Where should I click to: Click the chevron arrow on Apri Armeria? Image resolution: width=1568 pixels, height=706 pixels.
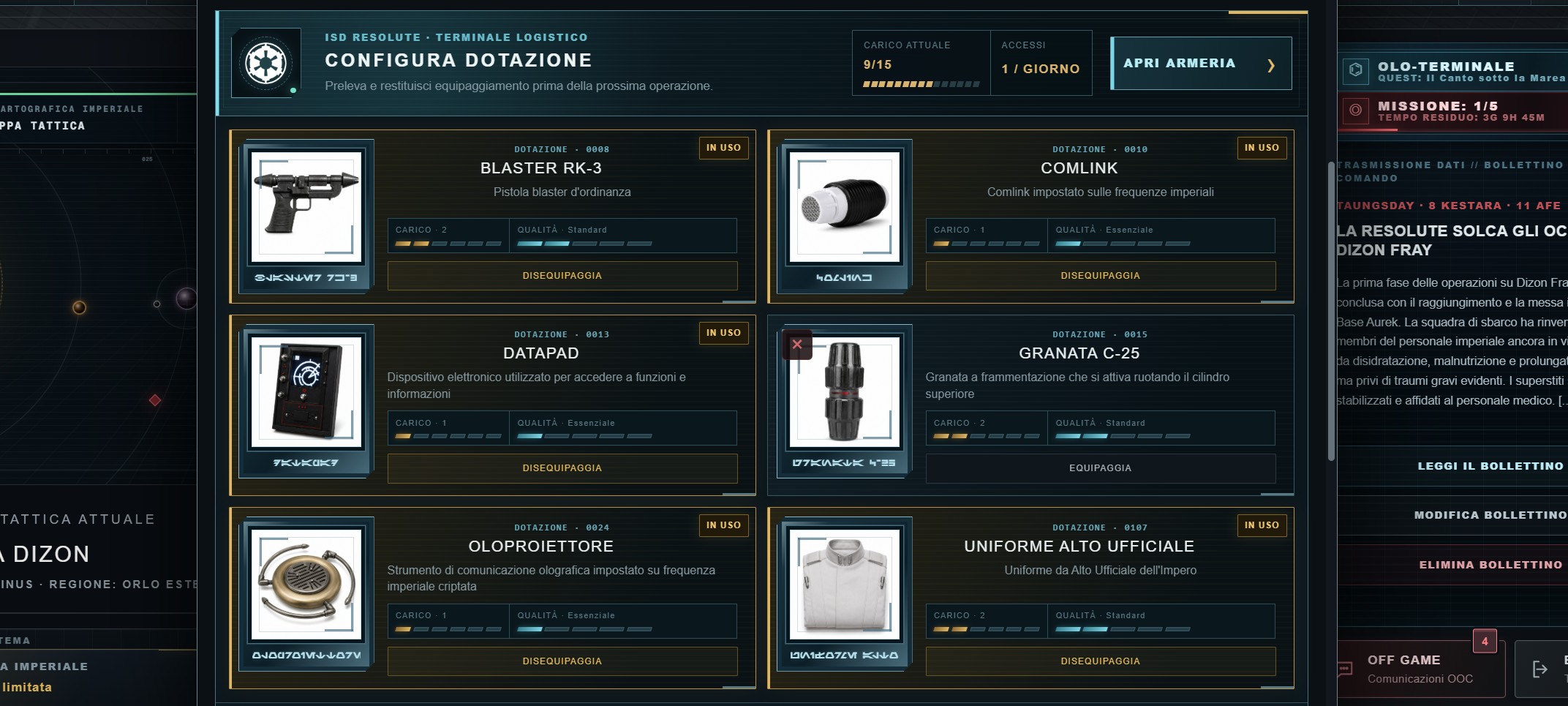[1270, 65]
